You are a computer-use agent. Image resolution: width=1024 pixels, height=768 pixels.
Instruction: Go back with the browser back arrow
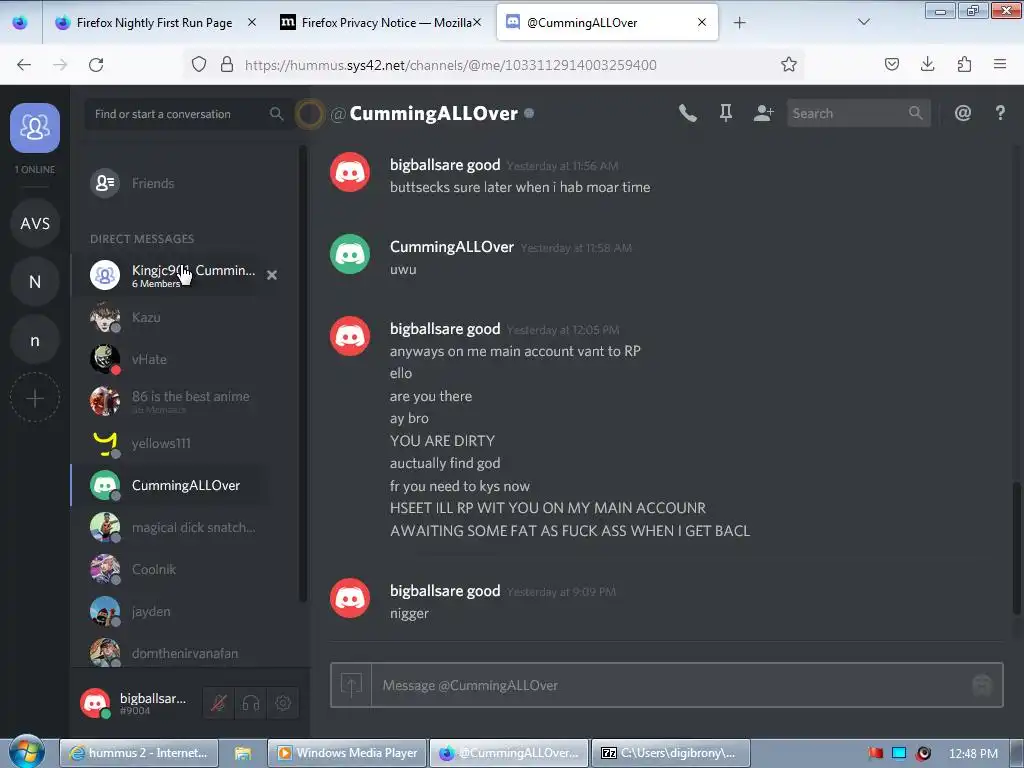coord(24,64)
